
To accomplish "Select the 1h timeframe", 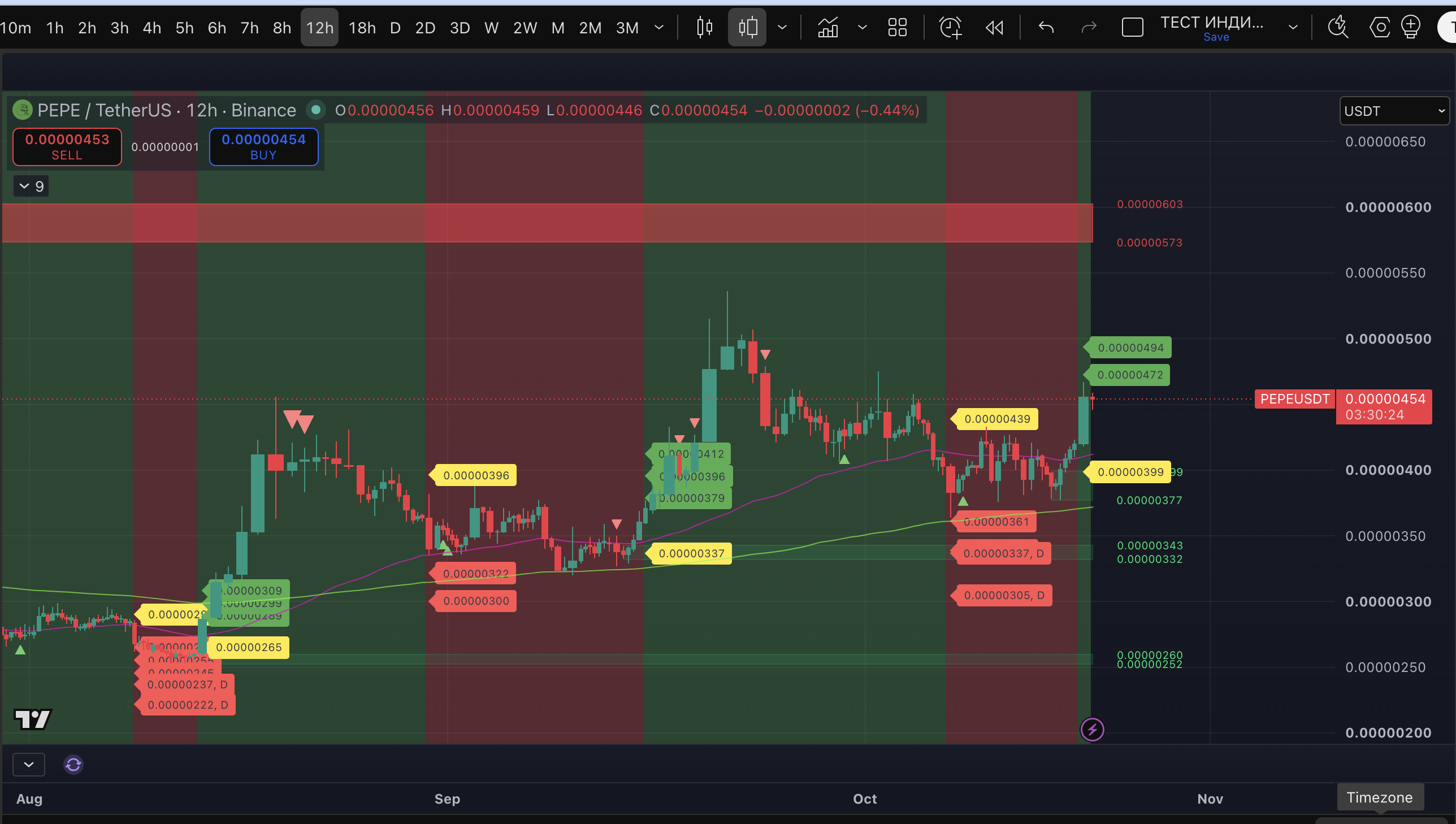I will point(55,27).
